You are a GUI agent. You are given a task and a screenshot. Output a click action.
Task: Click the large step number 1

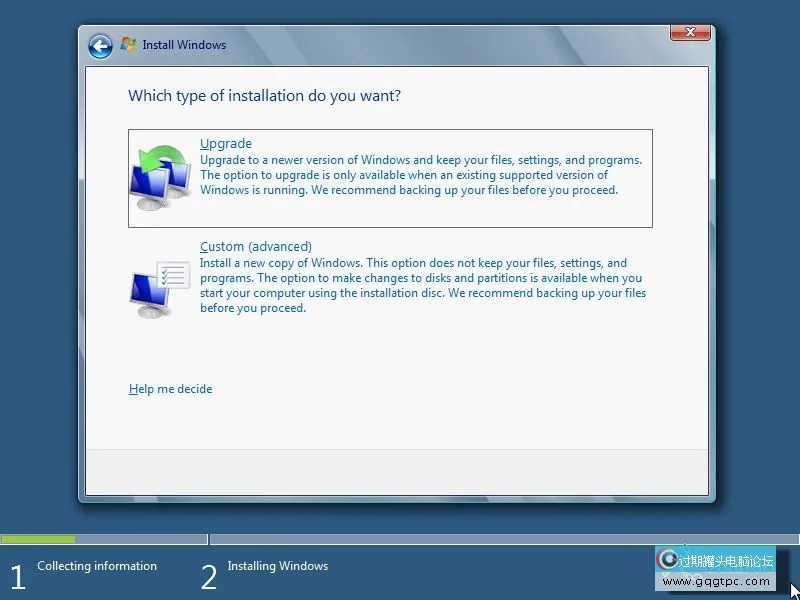click(17, 577)
